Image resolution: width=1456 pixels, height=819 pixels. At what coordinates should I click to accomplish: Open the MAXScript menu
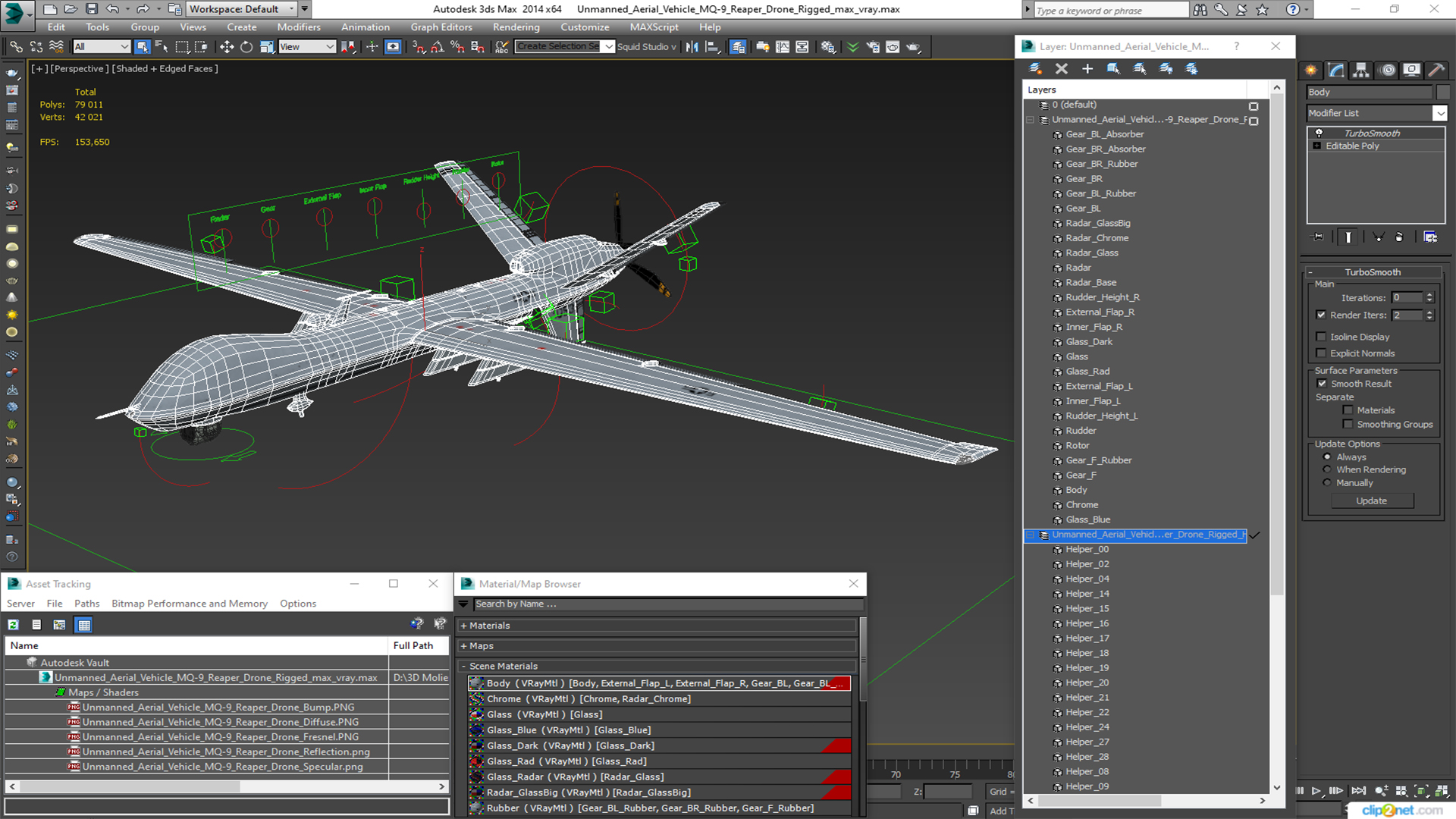(x=654, y=27)
